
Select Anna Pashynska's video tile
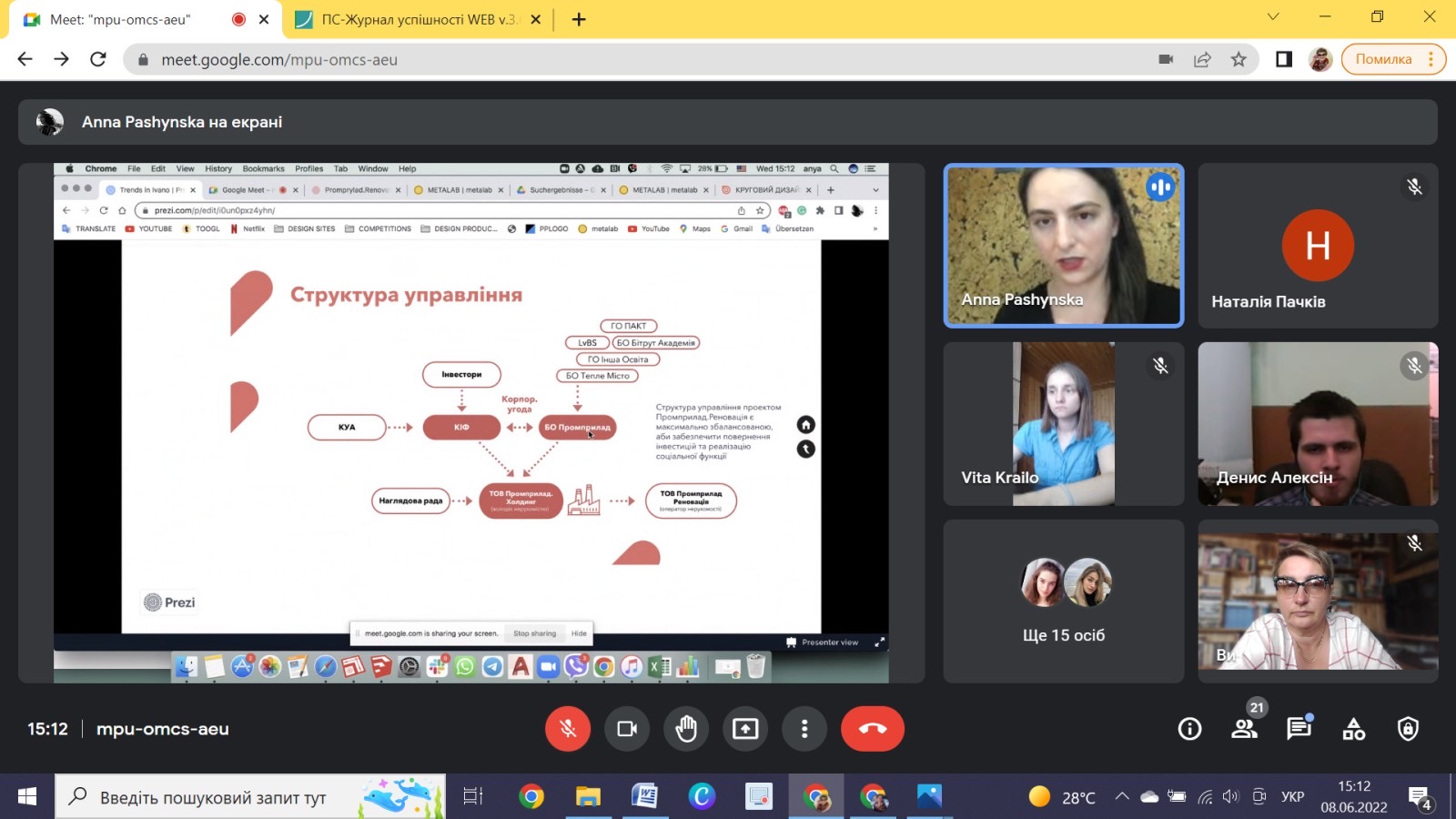[x=1063, y=246]
